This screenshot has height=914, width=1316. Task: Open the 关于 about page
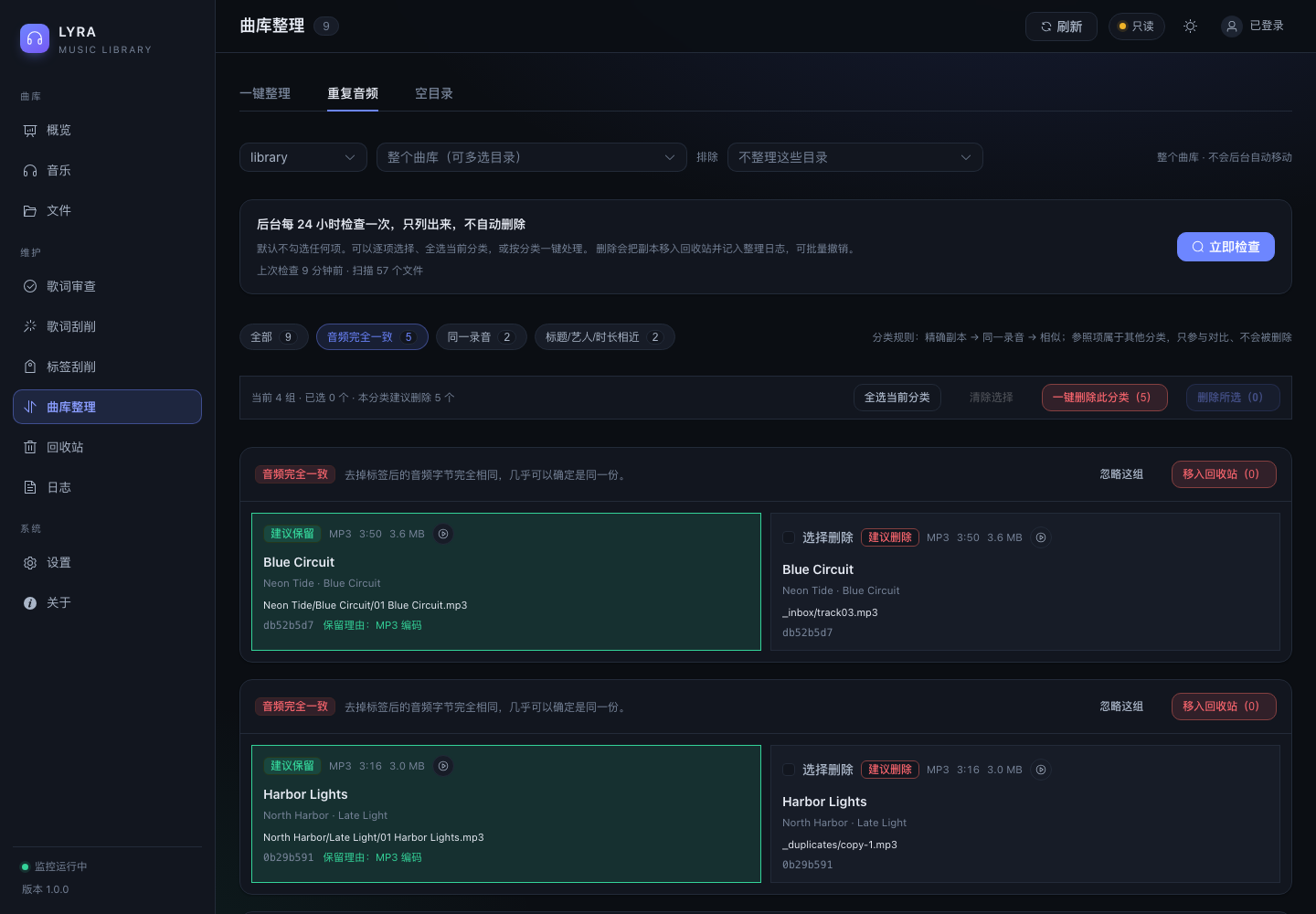(x=107, y=602)
